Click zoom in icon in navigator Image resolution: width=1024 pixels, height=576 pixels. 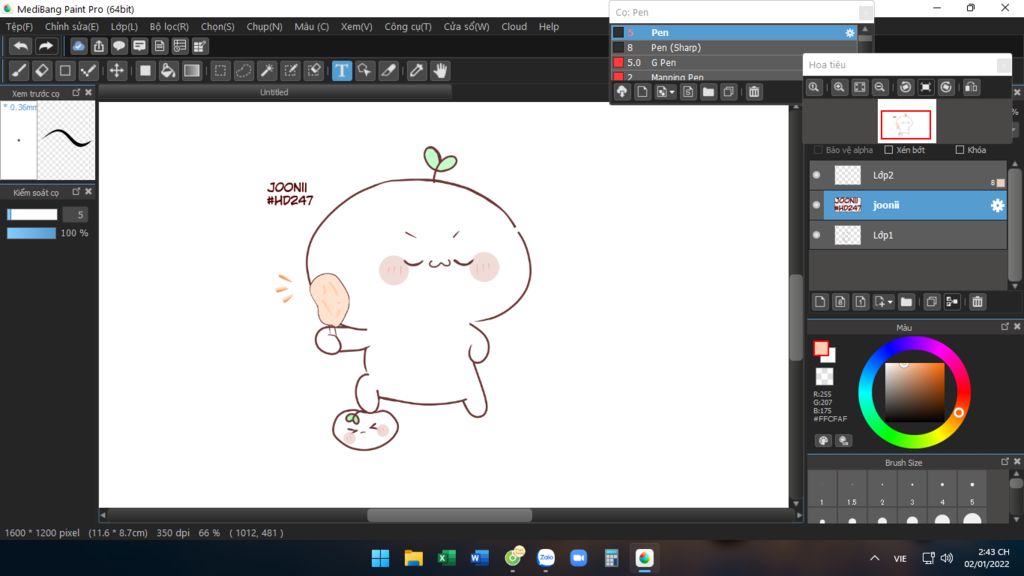click(839, 87)
